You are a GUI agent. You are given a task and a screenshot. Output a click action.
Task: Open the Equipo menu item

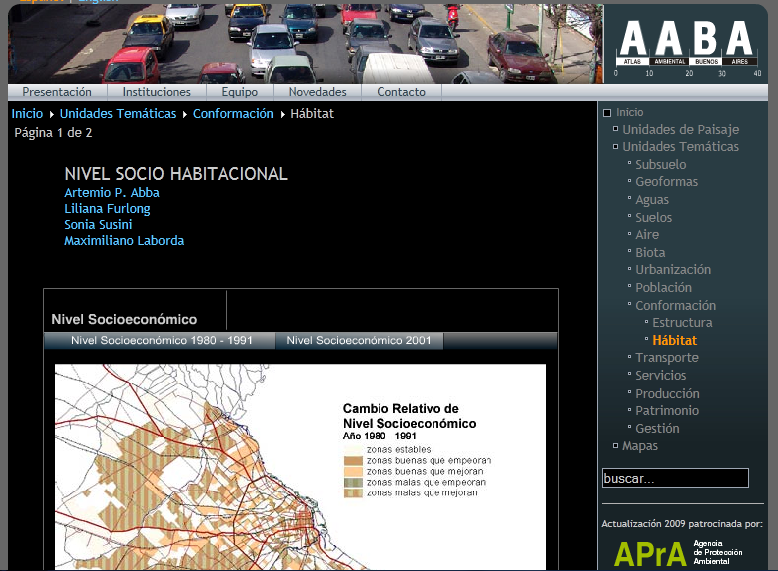coord(240,92)
